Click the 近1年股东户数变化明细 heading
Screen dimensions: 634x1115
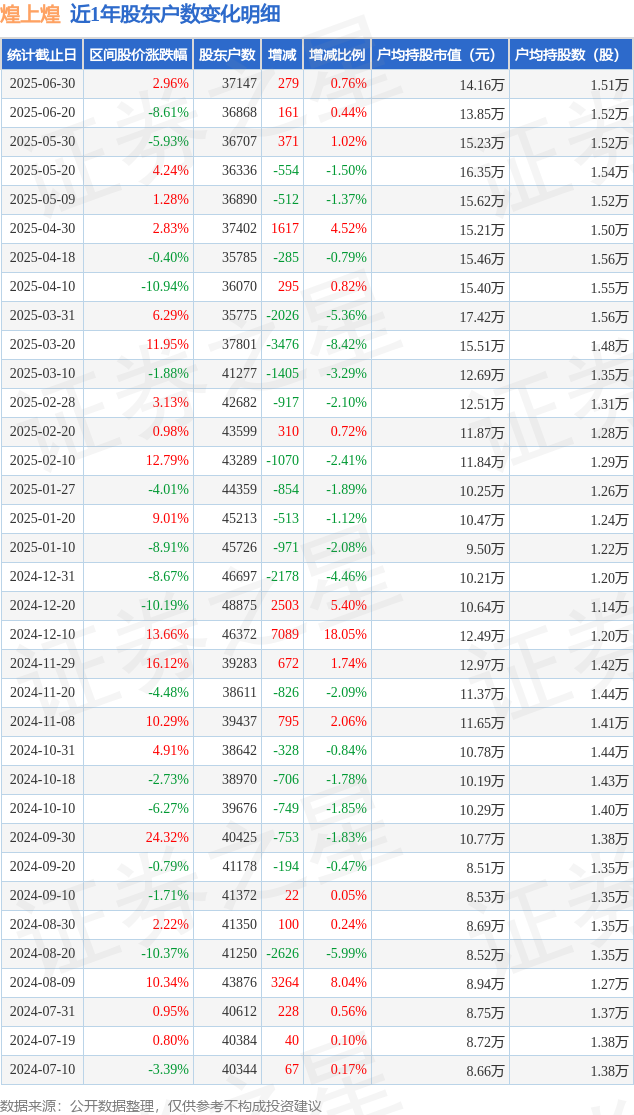tap(174, 14)
